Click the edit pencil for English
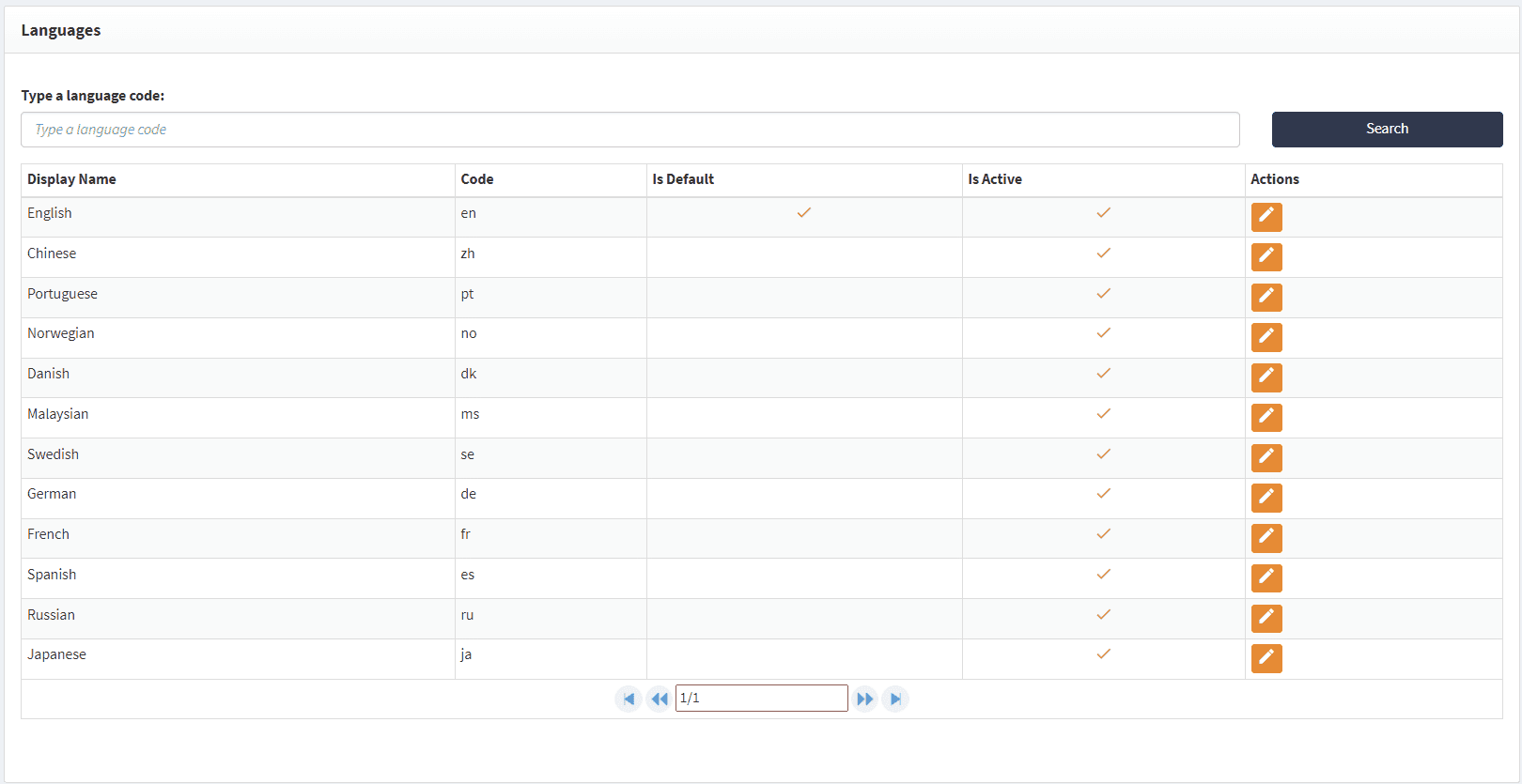 coord(1266,216)
